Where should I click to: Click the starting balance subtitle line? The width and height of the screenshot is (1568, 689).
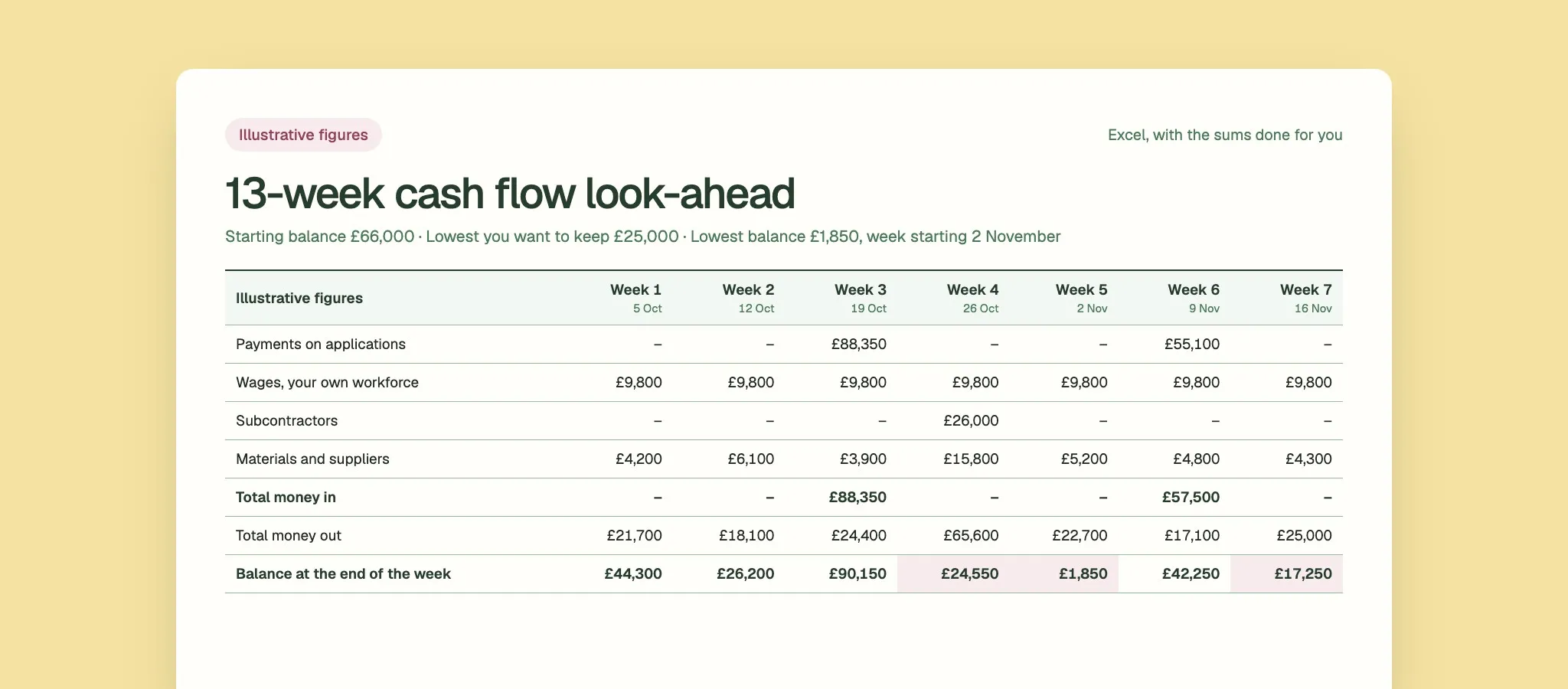(x=642, y=237)
